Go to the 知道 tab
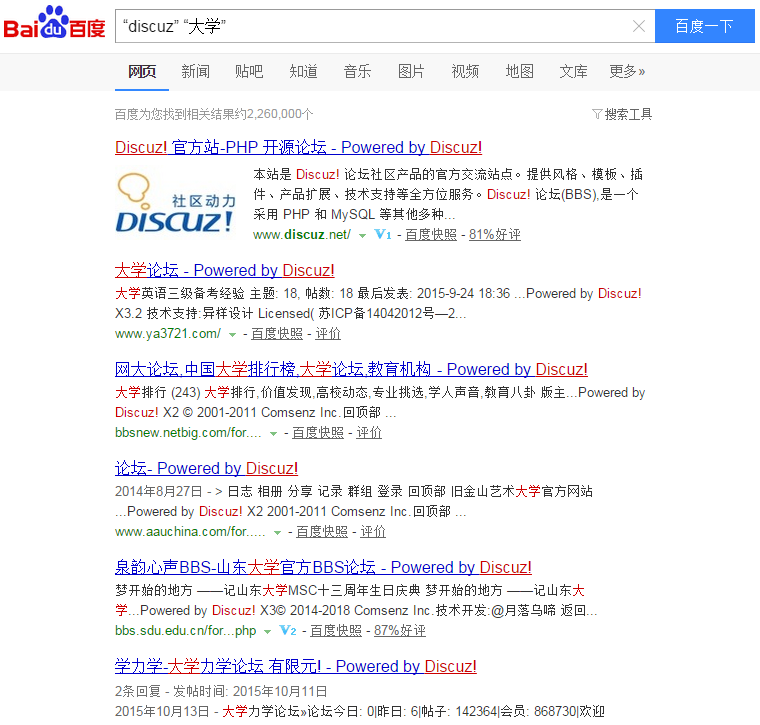760x725 pixels. 303,72
